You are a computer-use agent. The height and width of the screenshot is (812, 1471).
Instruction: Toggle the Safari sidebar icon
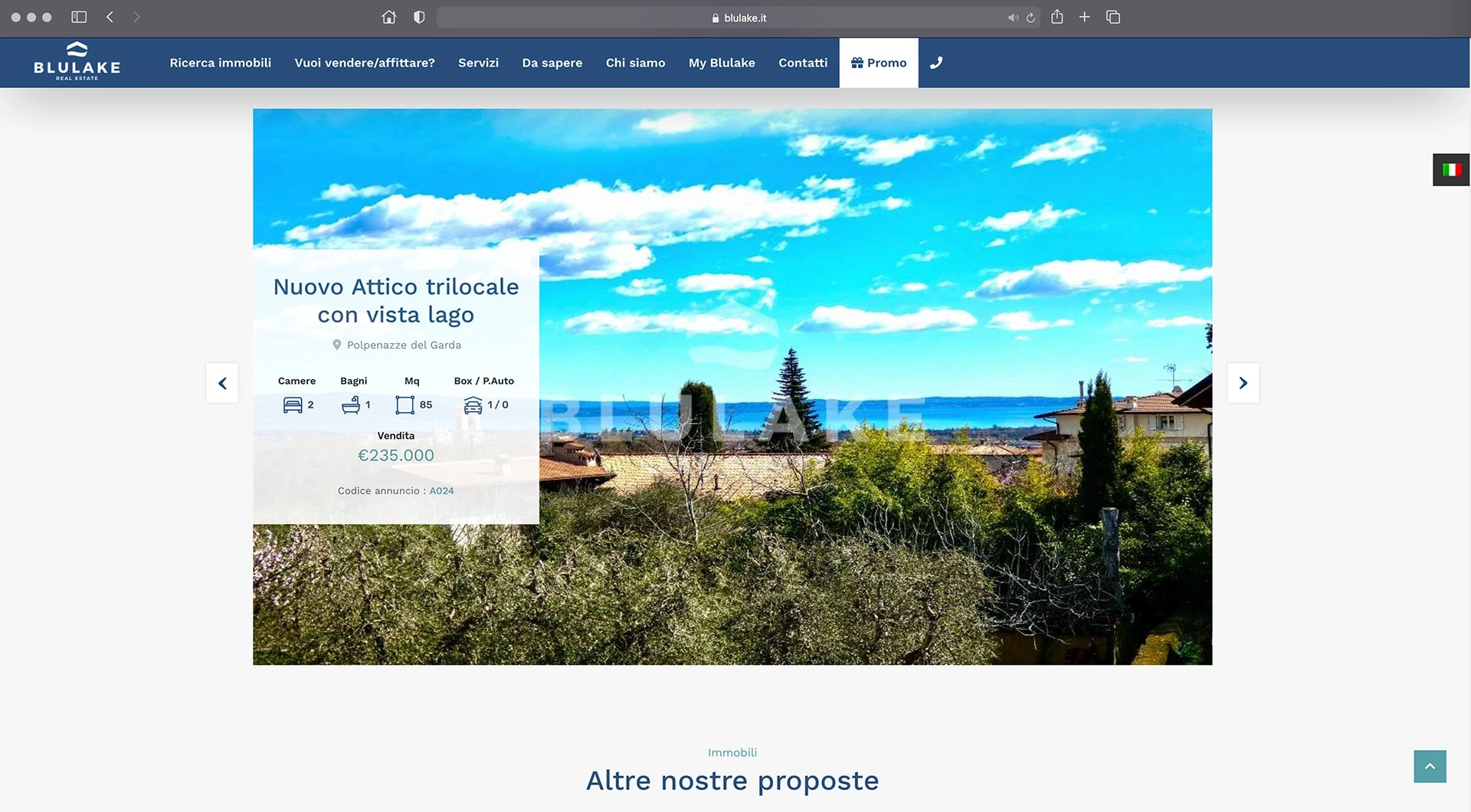coord(79,17)
